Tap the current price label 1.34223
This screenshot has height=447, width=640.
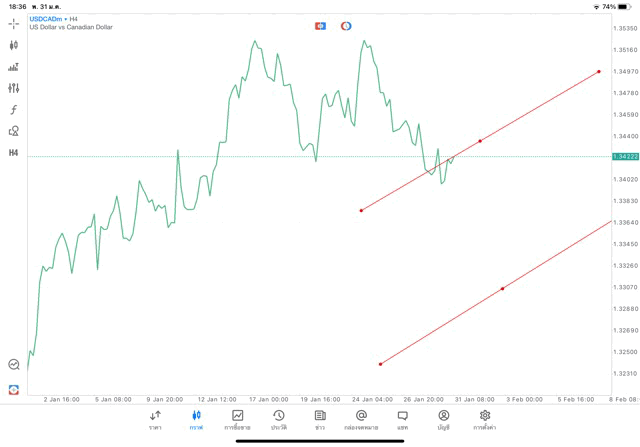pos(626,157)
